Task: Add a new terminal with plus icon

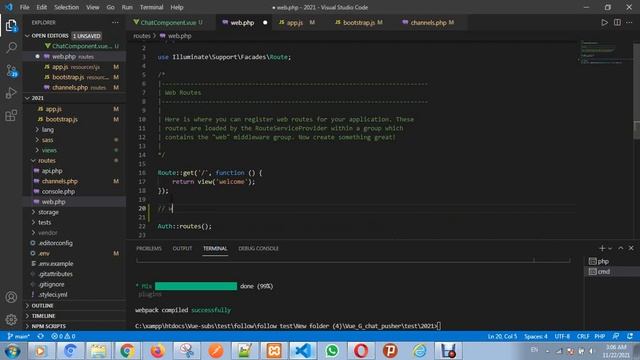Action: [602, 248]
